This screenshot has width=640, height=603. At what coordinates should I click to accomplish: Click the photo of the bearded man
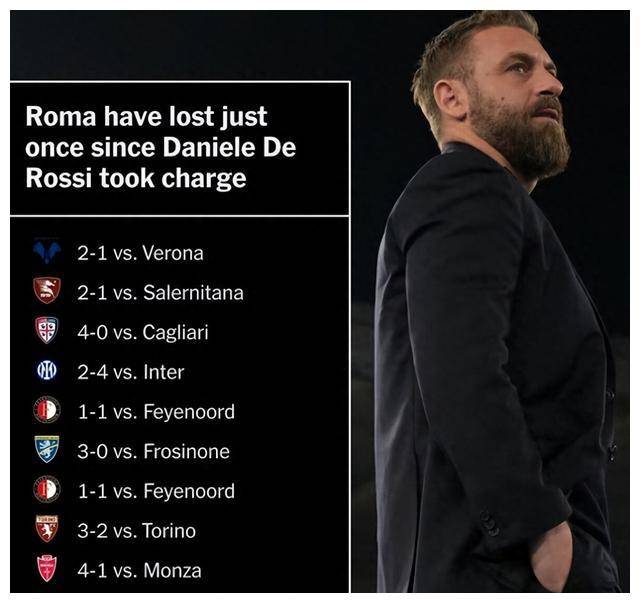[x=490, y=301]
